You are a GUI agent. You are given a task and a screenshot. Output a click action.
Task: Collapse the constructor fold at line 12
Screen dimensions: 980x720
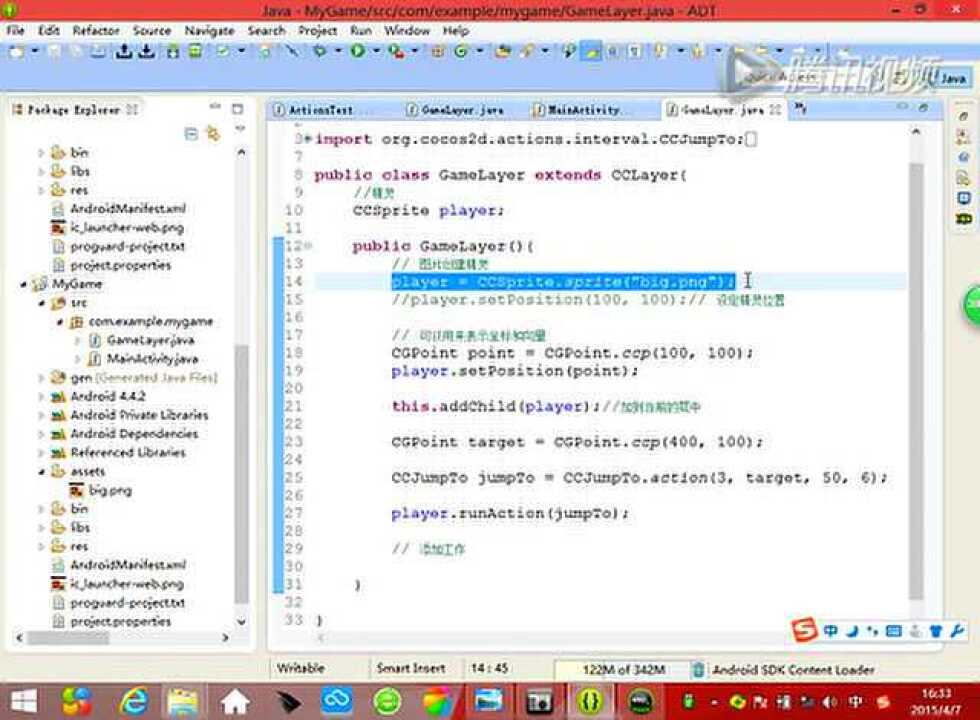point(308,246)
